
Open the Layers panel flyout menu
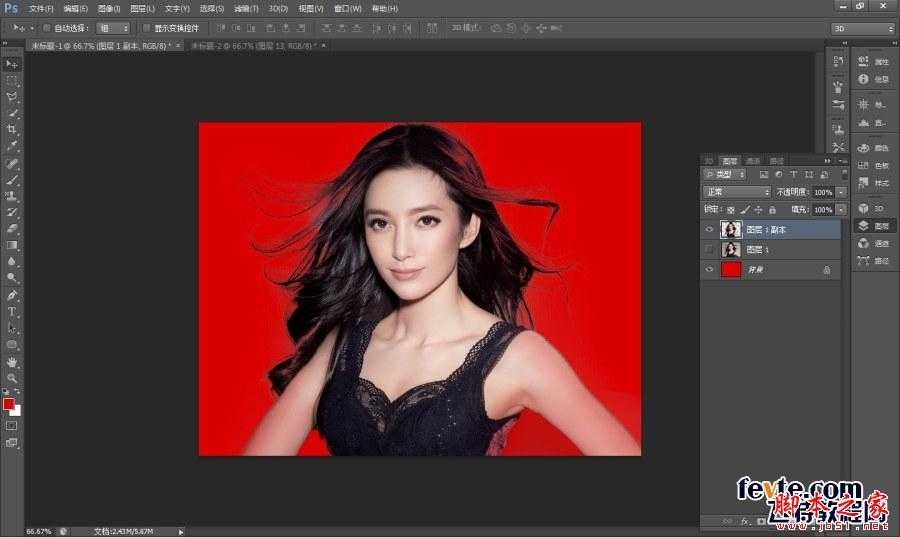[x=842, y=161]
